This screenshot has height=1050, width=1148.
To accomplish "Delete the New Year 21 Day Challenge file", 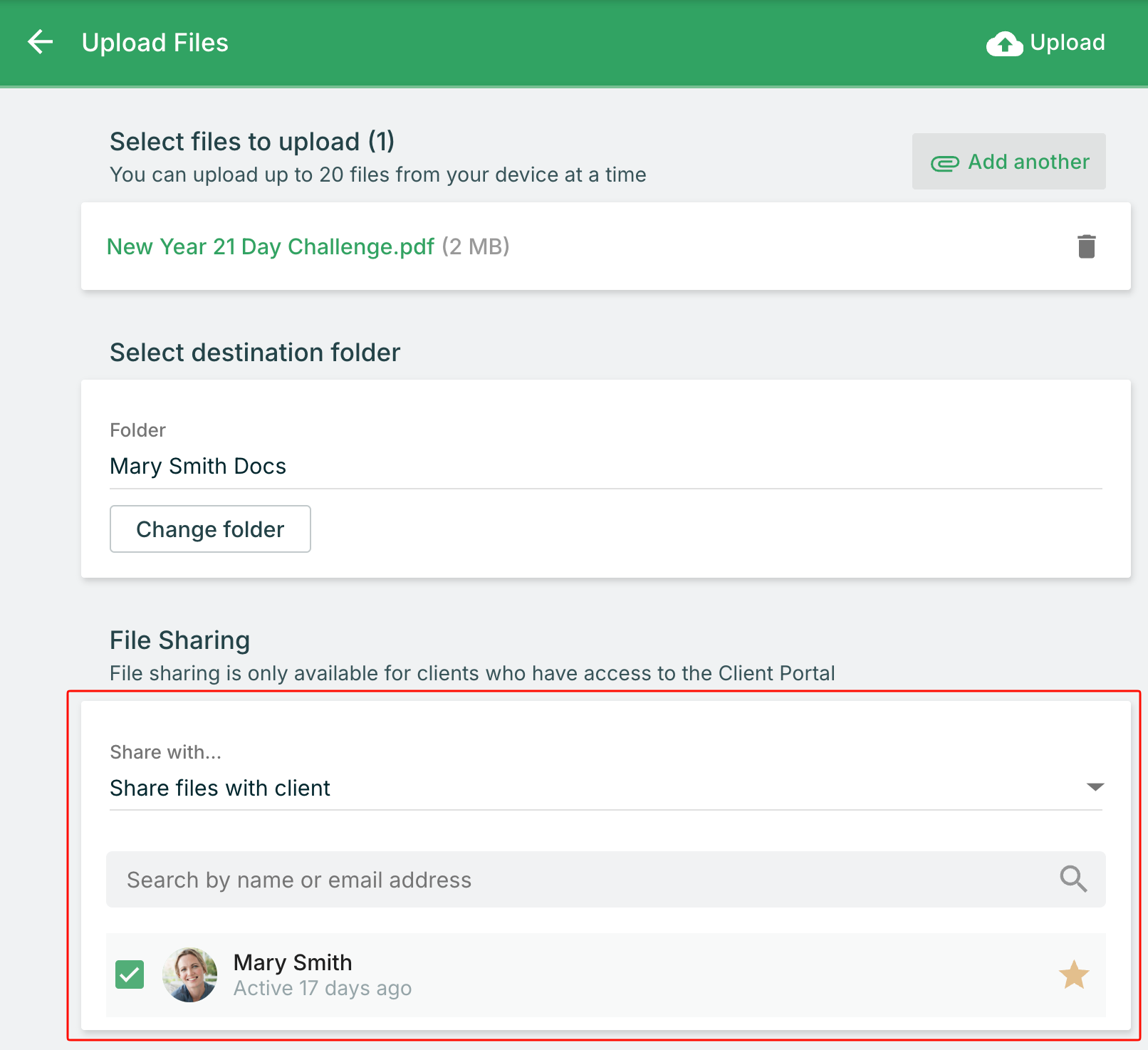I will click(1086, 246).
